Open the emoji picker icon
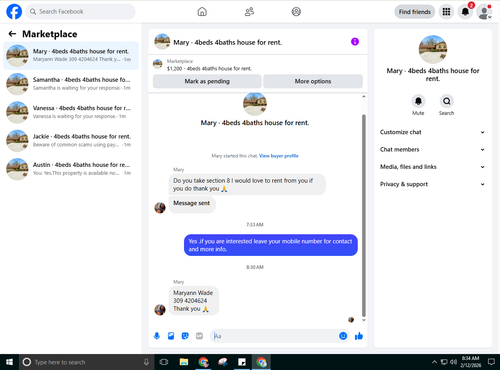500x370 pixels. click(x=343, y=336)
